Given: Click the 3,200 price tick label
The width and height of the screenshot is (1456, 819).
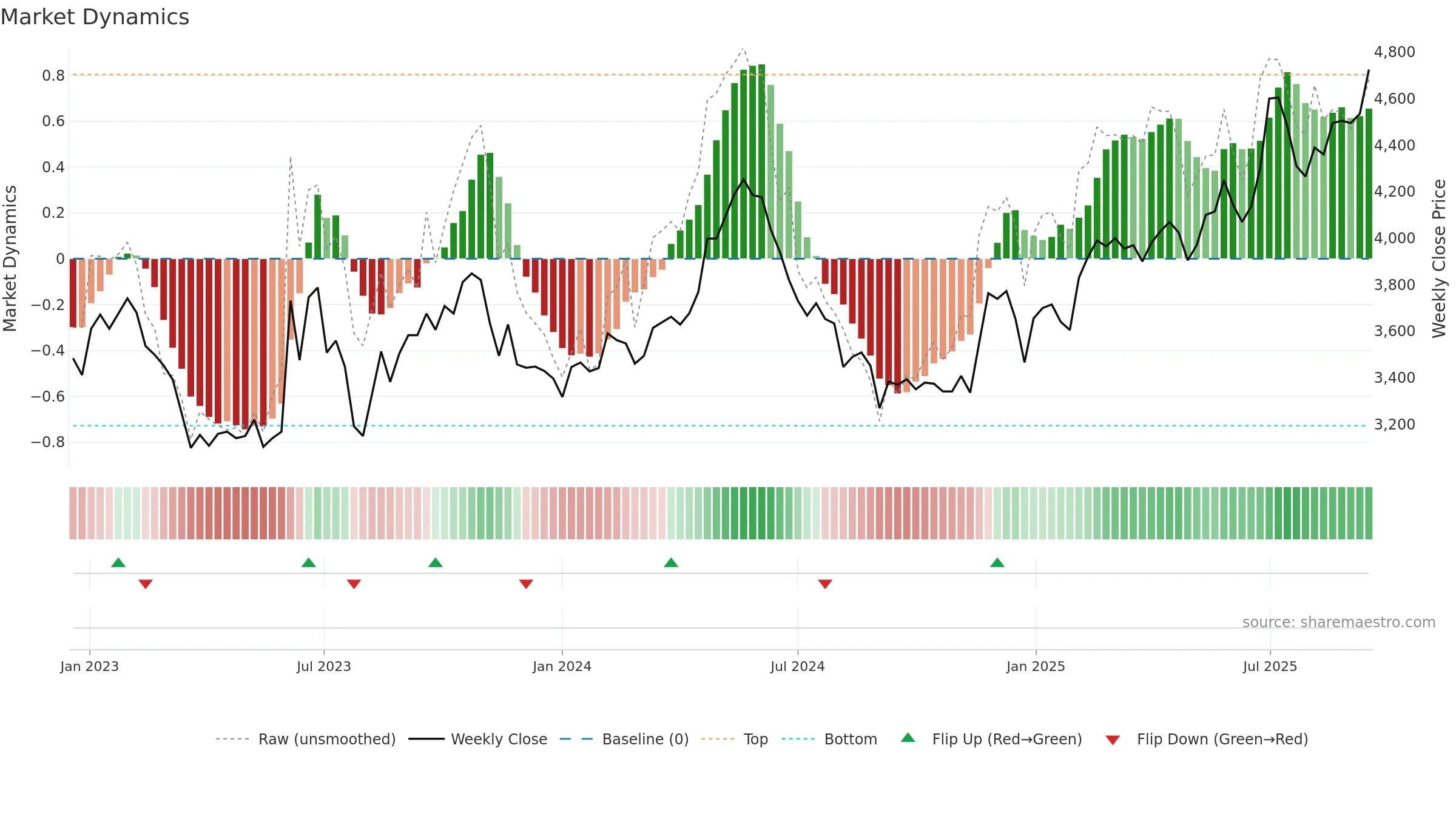Looking at the screenshot, I should point(1395,424).
